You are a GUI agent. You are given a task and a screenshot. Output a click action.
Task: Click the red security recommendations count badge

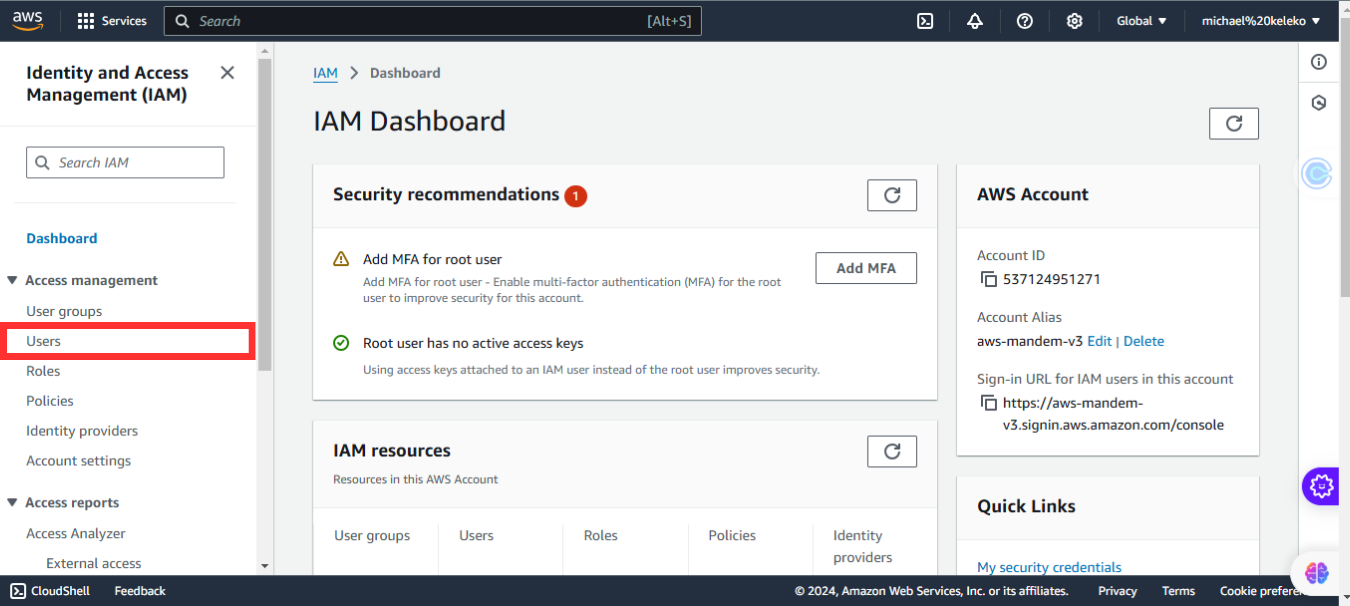[575, 196]
